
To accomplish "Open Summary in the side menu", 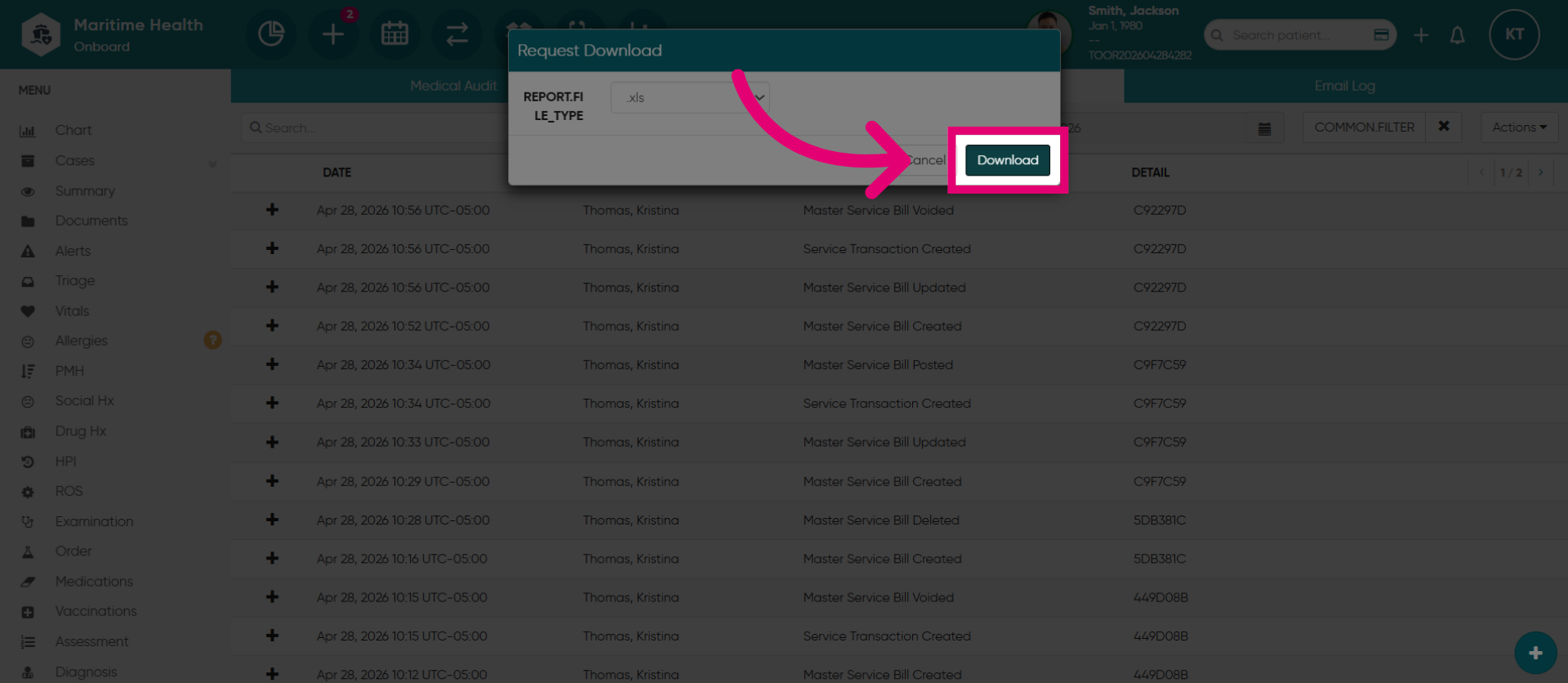I will (85, 191).
